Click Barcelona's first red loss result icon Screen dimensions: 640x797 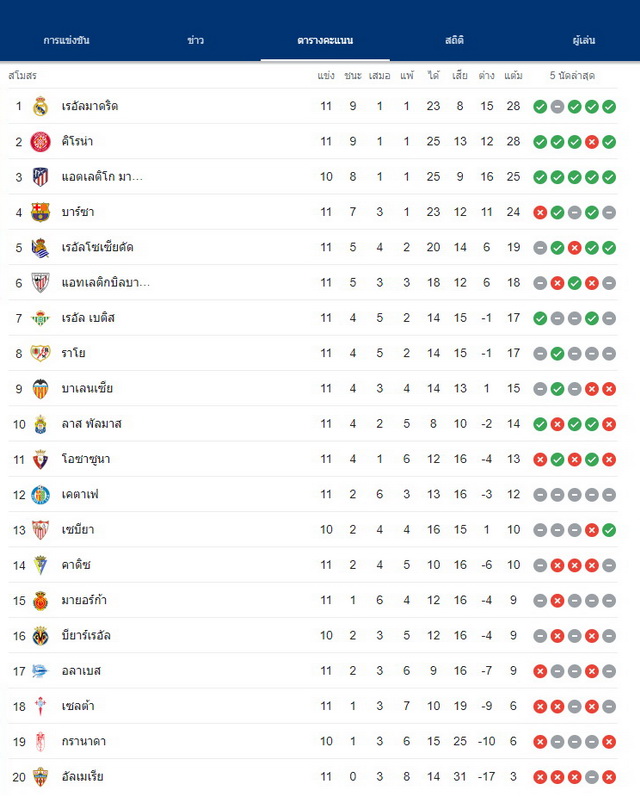pyautogui.click(x=540, y=212)
